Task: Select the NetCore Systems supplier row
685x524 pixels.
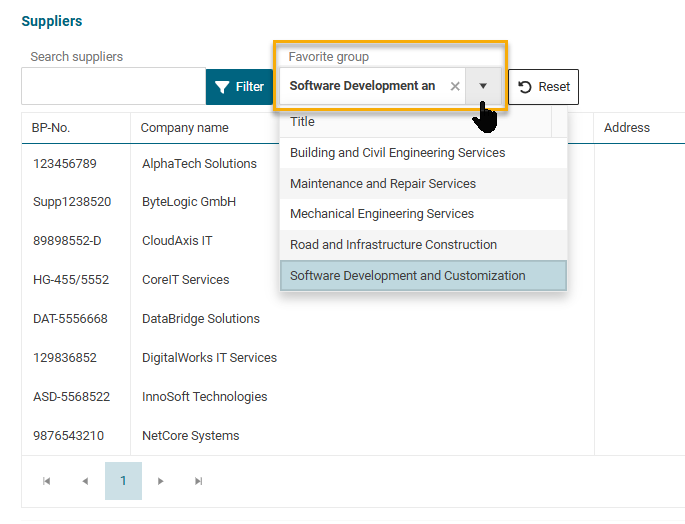Action: tap(190, 436)
